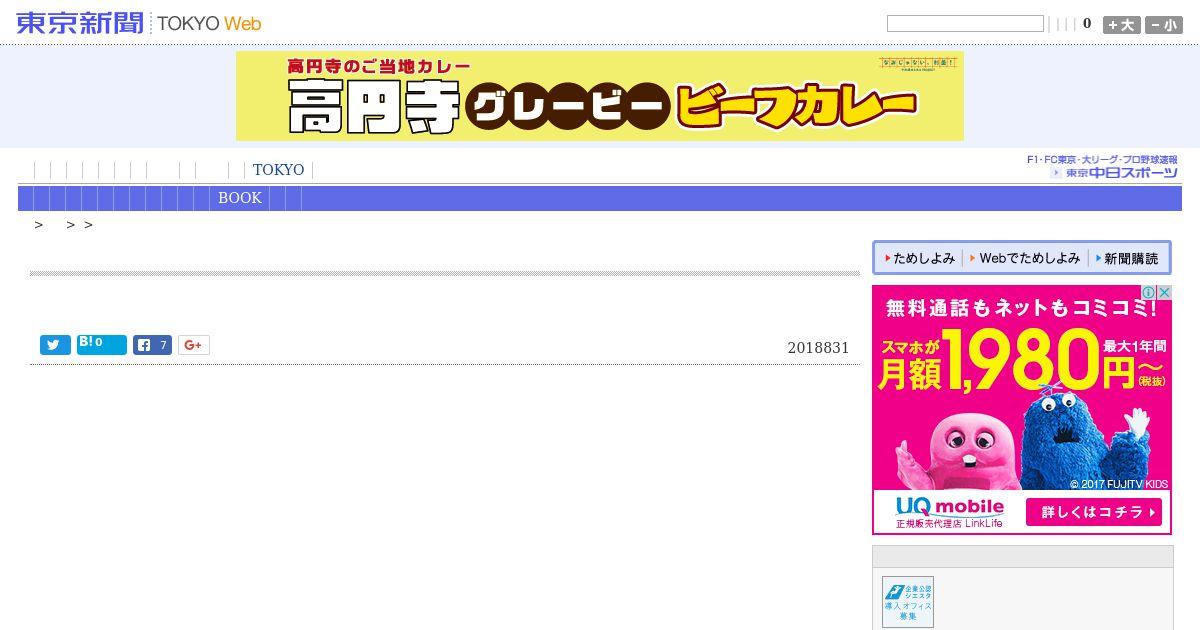Open the Koenji gravy beef curry banner
1200x630 pixels.
pos(600,96)
